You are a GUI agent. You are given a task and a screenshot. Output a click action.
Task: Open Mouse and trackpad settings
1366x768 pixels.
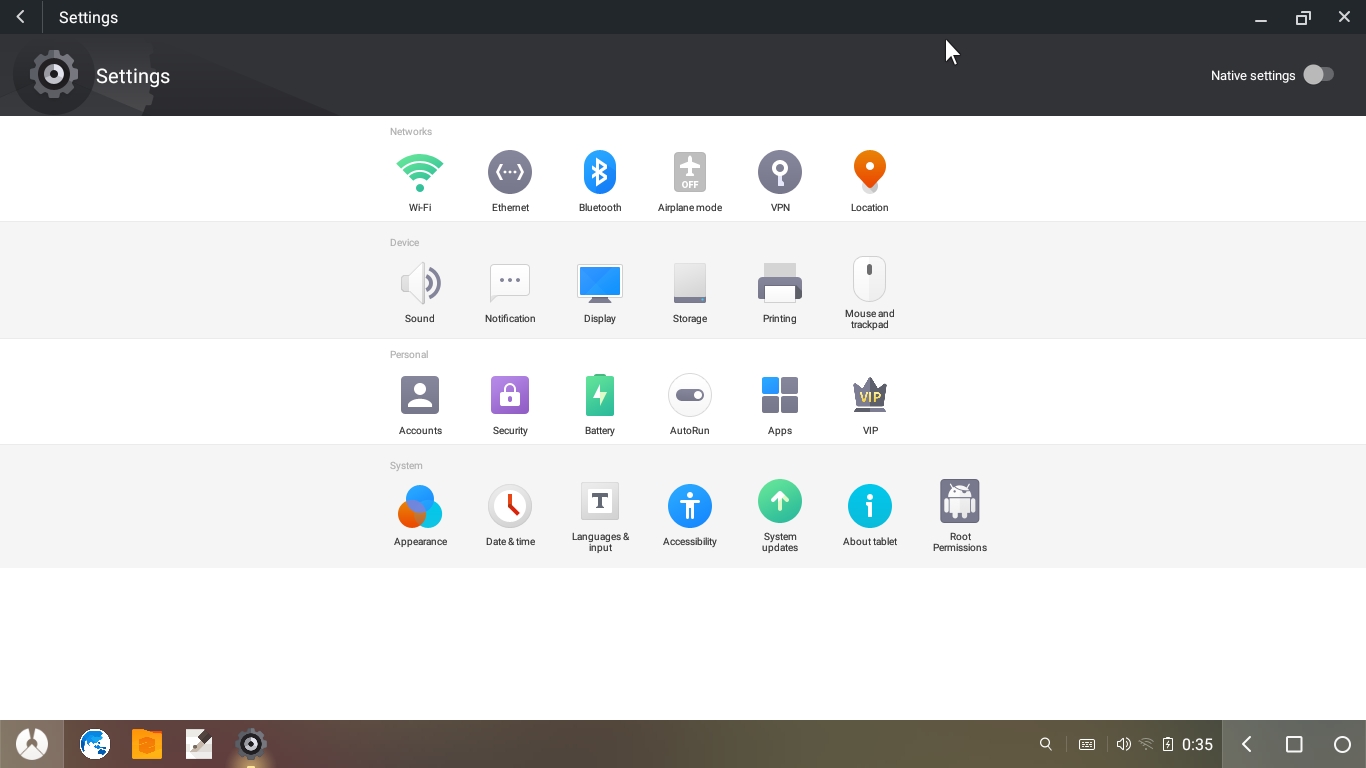869,281
